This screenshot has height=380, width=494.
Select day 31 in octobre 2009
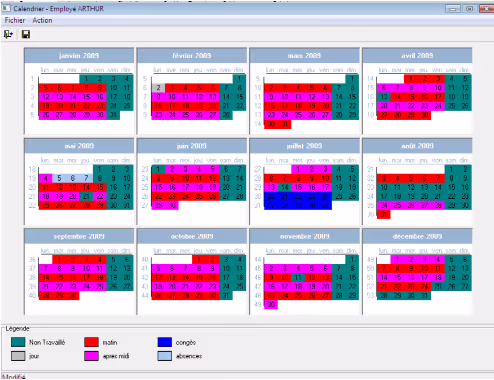pos(226,295)
